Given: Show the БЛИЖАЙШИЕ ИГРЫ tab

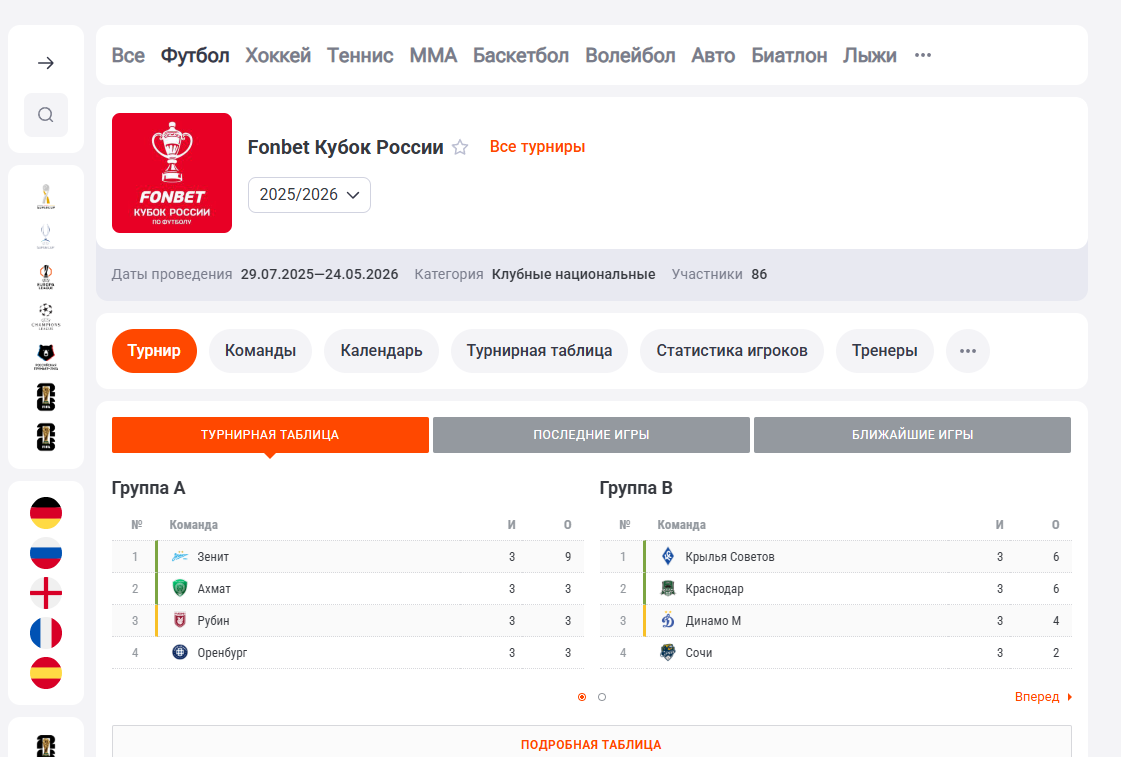Looking at the screenshot, I should 912,435.
